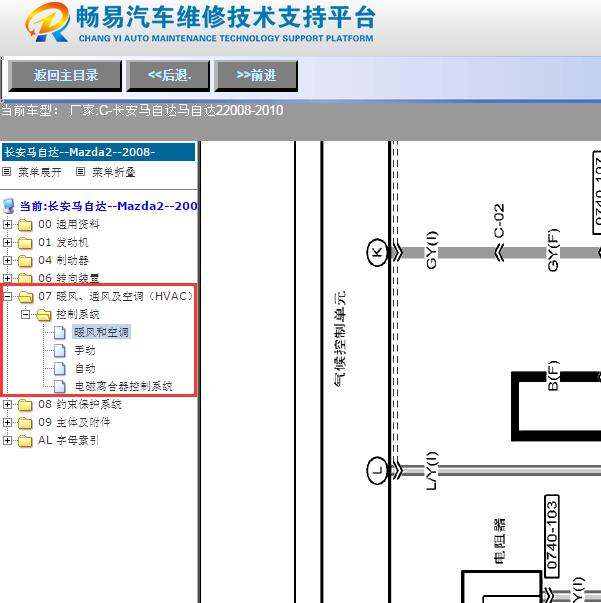Screen dimensions: 601x603
Task: Click the 返回主目录 button
Action: click(65, 75)
